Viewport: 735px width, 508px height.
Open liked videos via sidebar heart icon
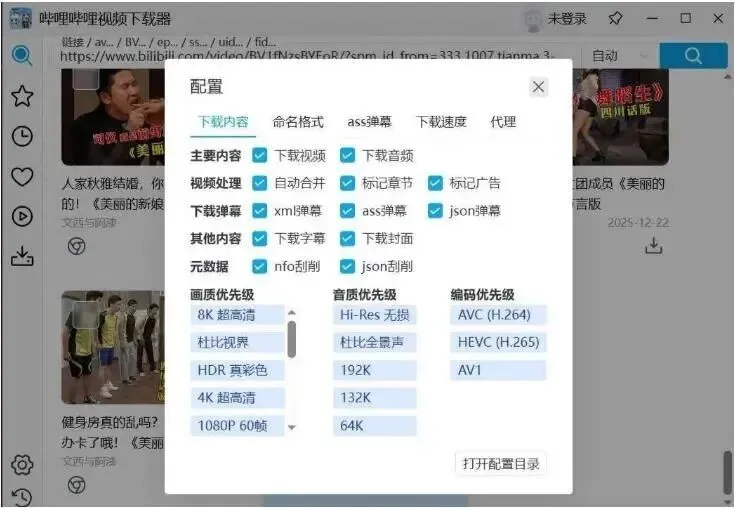pos(22,177)
